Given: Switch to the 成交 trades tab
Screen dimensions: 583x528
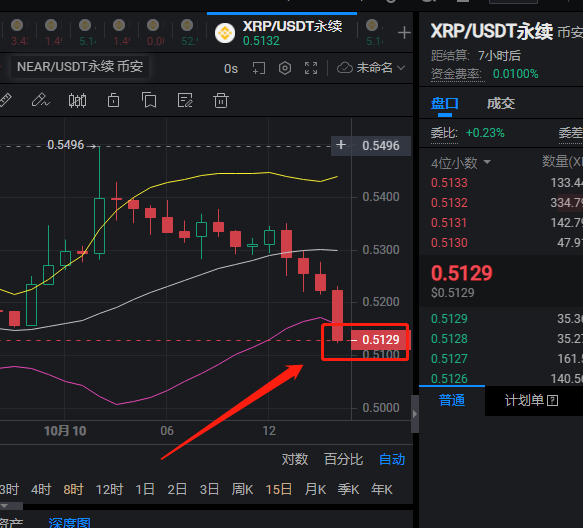Looking at the screenshot, I should 501,104.
